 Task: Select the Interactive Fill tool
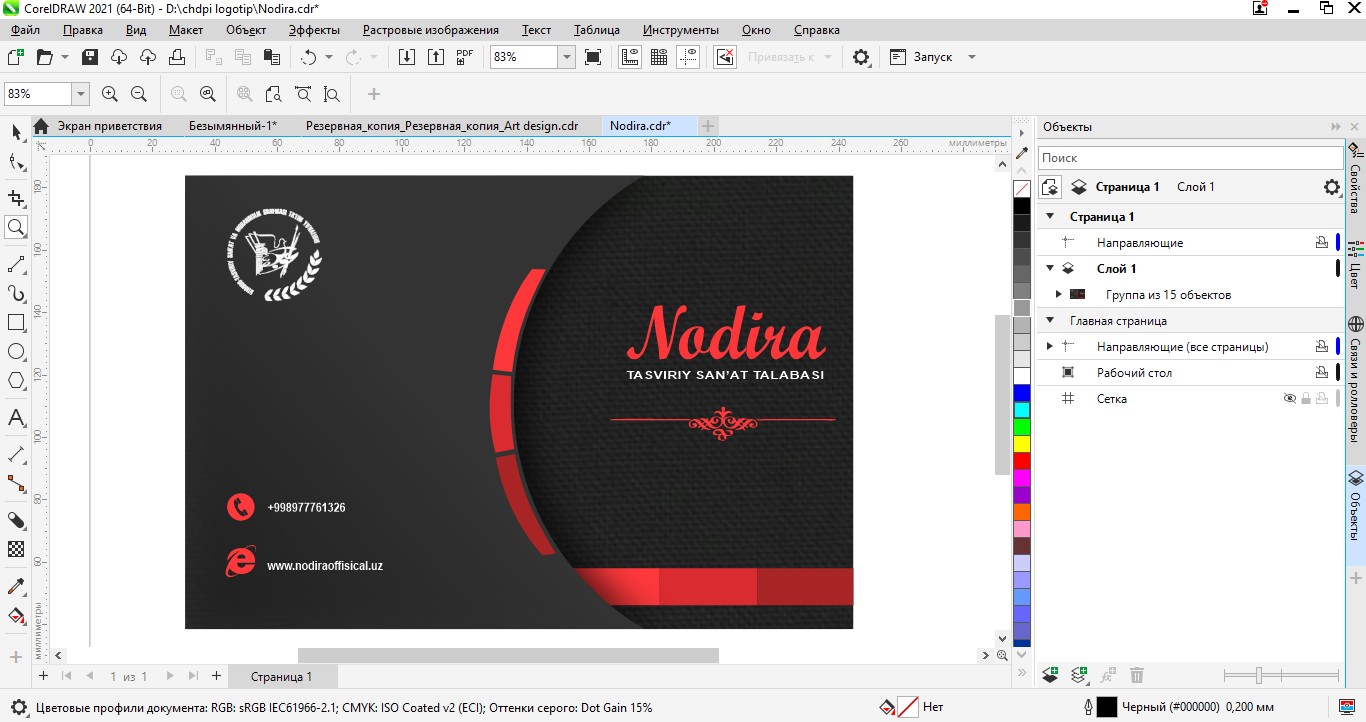(16, 615)
